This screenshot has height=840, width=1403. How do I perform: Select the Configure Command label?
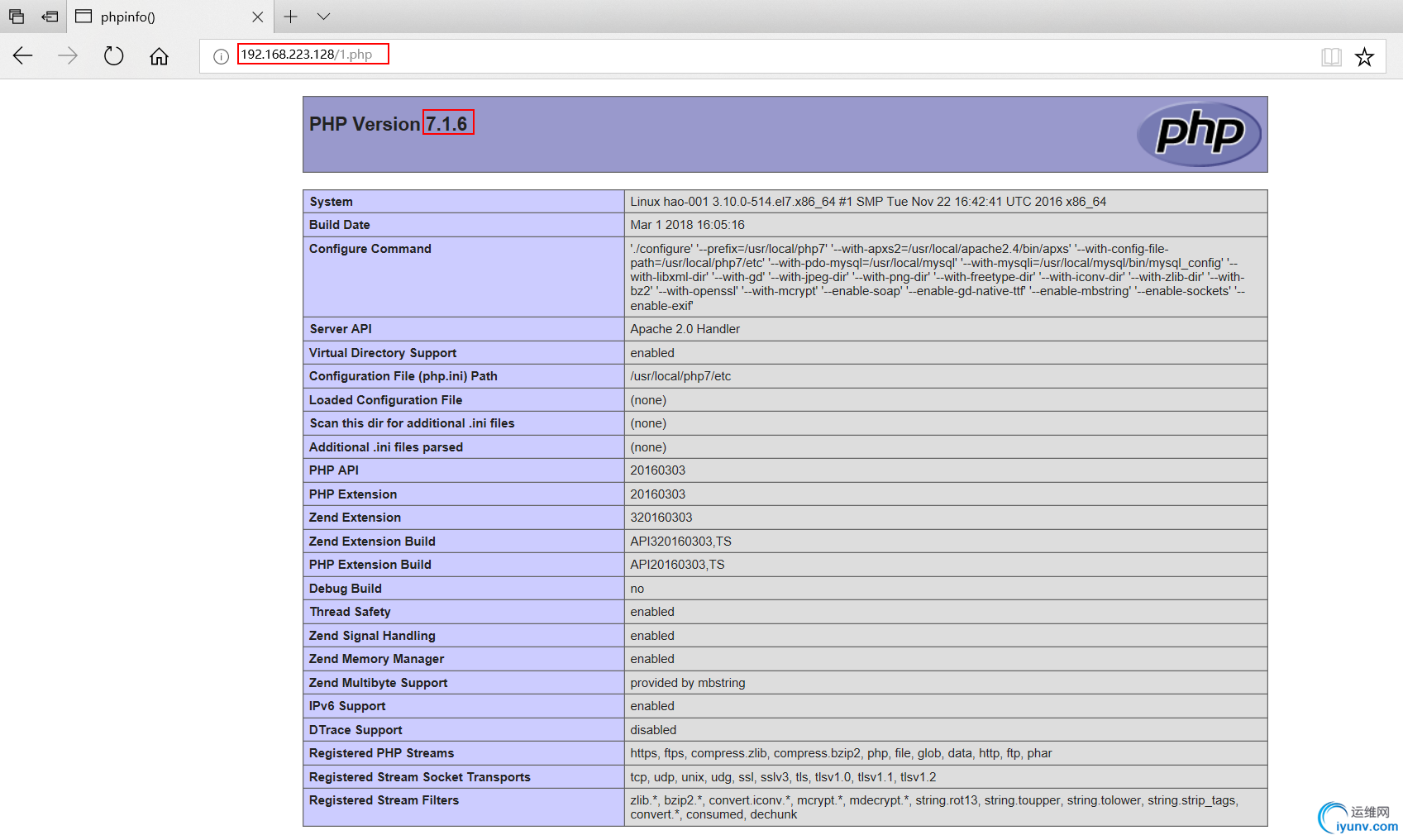point(370,249)
